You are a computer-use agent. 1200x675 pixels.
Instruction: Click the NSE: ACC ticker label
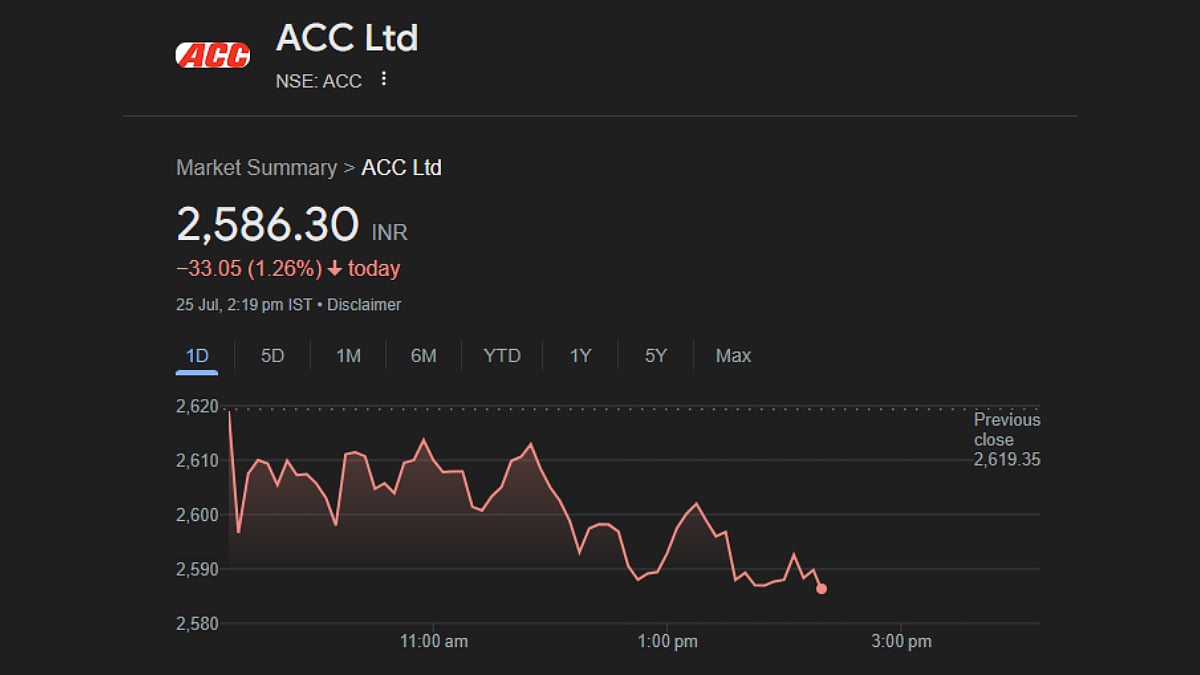318,81
